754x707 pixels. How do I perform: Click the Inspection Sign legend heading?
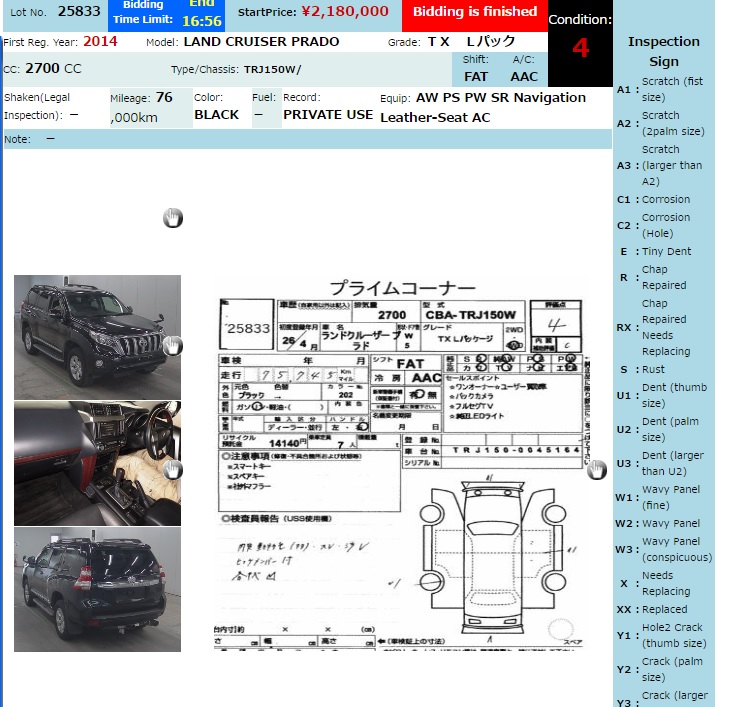click(x=663, y=51)
